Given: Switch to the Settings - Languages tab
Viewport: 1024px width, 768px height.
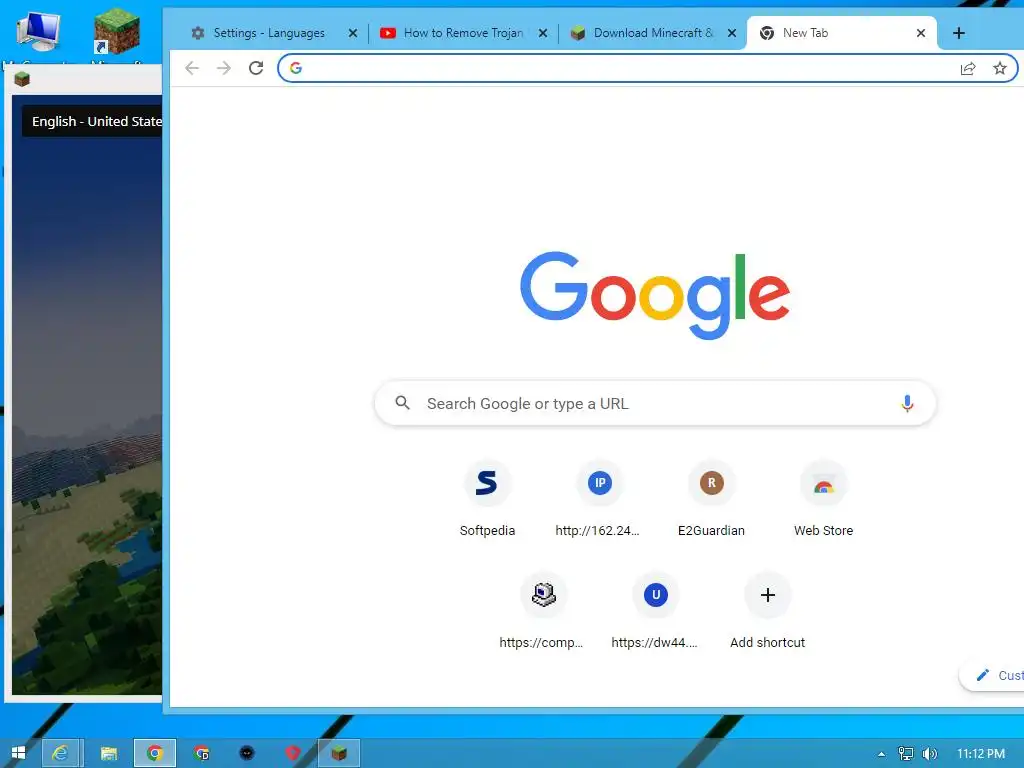Looking at the screenshot, I should tap(268, 33).
